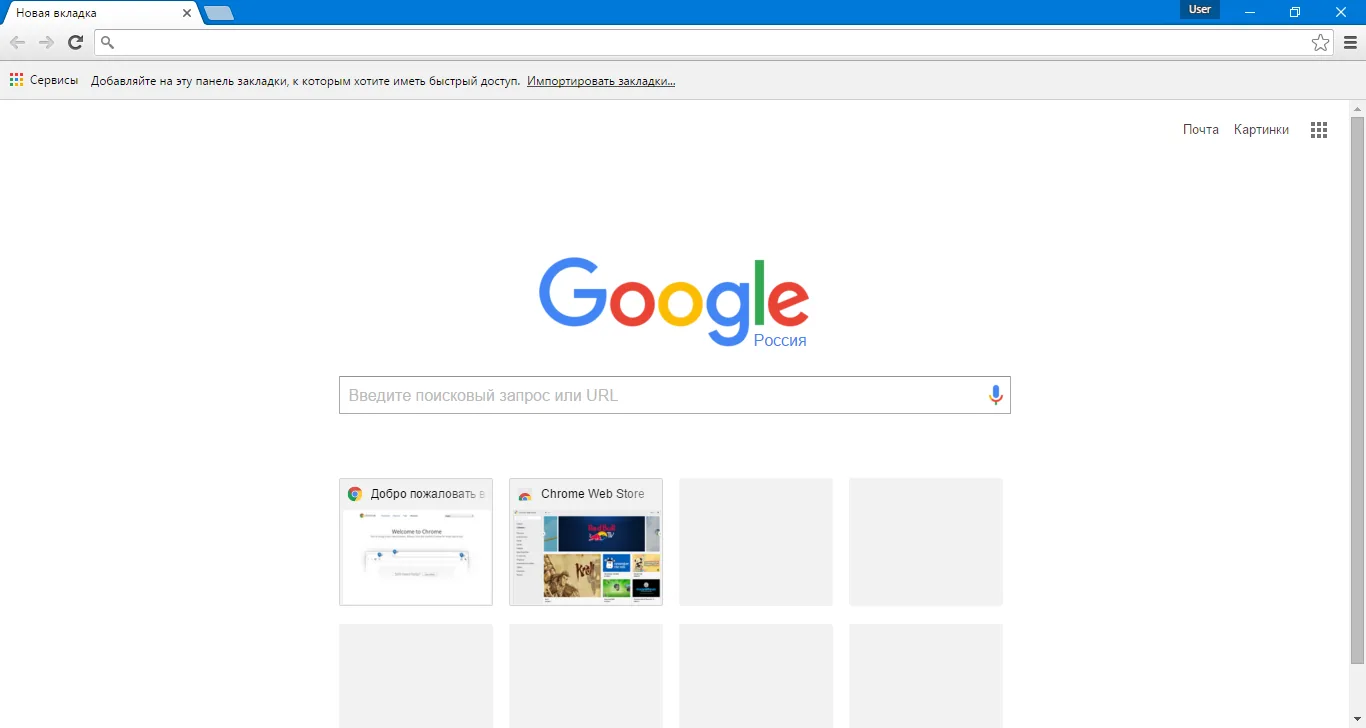
Task: Follow the Импортировать закладки link
Action: [x=601, y=81]
